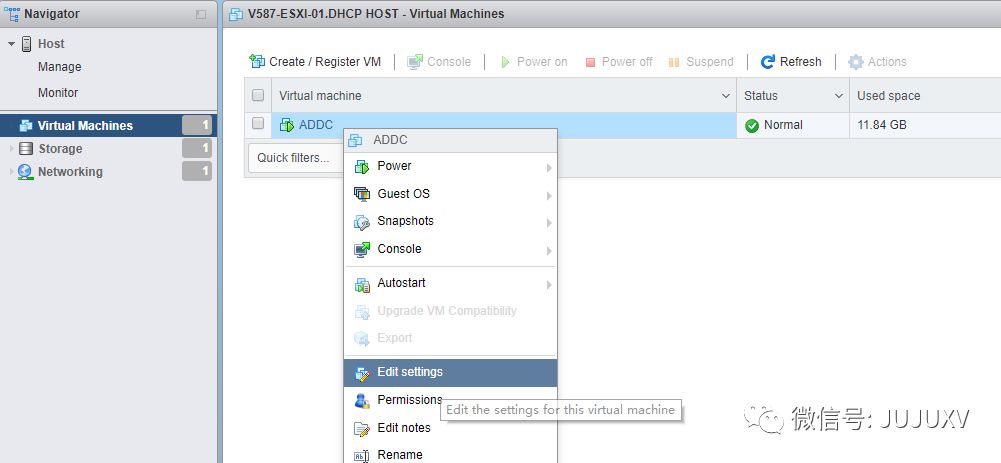Select Monitor under Host
Screen dimensions: 1001x463
[58, 93]
